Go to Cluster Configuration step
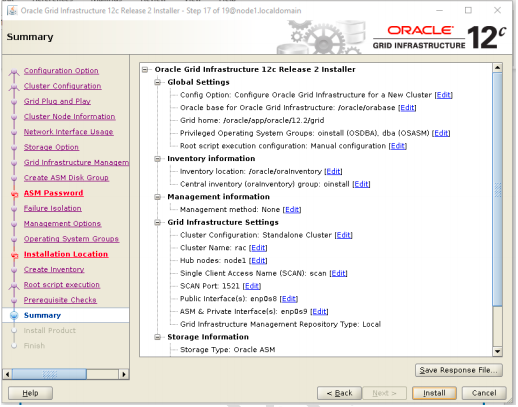 [x=62, y=86]
